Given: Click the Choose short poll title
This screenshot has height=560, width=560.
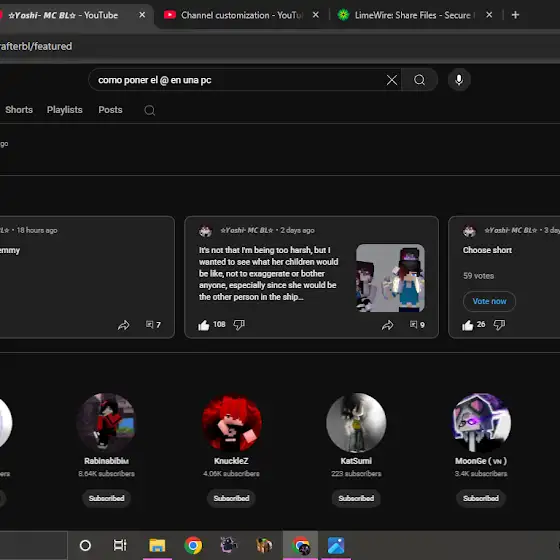Looking at the screenshot, I should pyautogui.click(x=487, y=250).
